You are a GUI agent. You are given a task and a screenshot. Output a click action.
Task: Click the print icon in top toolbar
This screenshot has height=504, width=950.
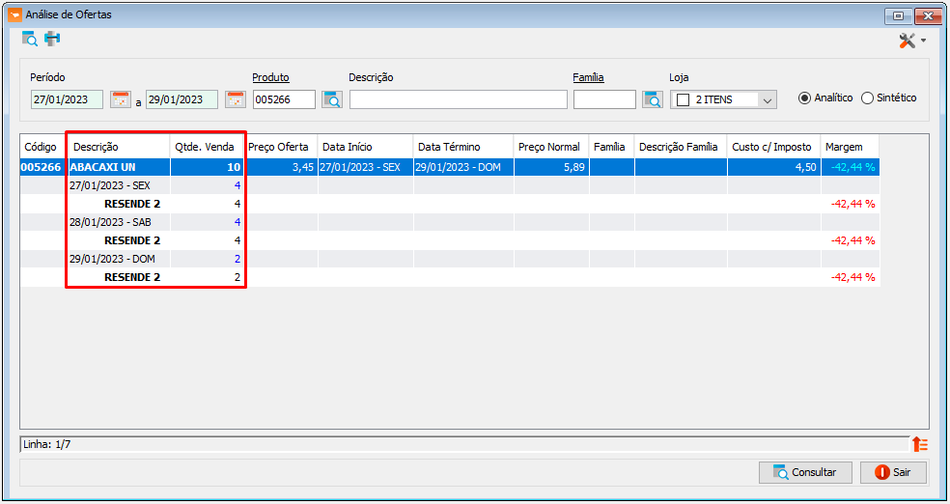[52, 39]
